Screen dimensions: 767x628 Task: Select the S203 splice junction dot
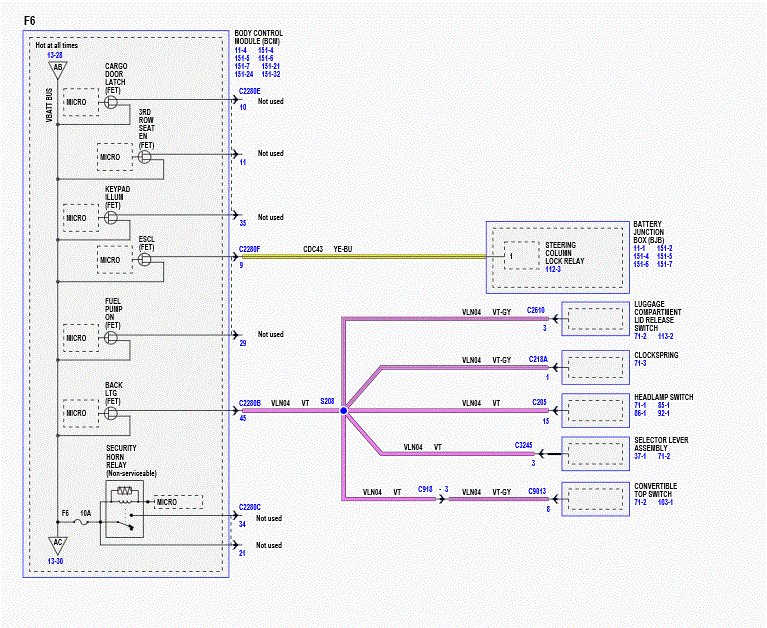coord(343,411)
